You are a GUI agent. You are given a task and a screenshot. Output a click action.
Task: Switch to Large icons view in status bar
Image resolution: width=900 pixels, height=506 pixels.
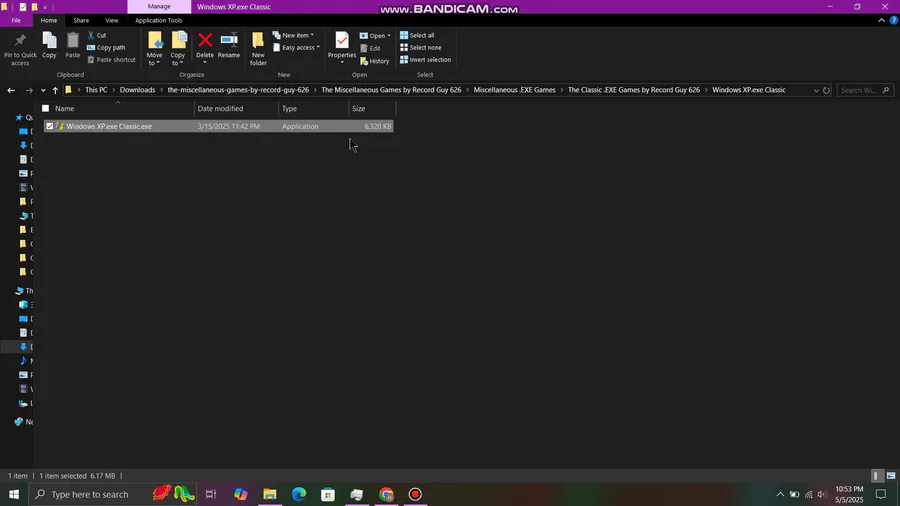(891, 476)
